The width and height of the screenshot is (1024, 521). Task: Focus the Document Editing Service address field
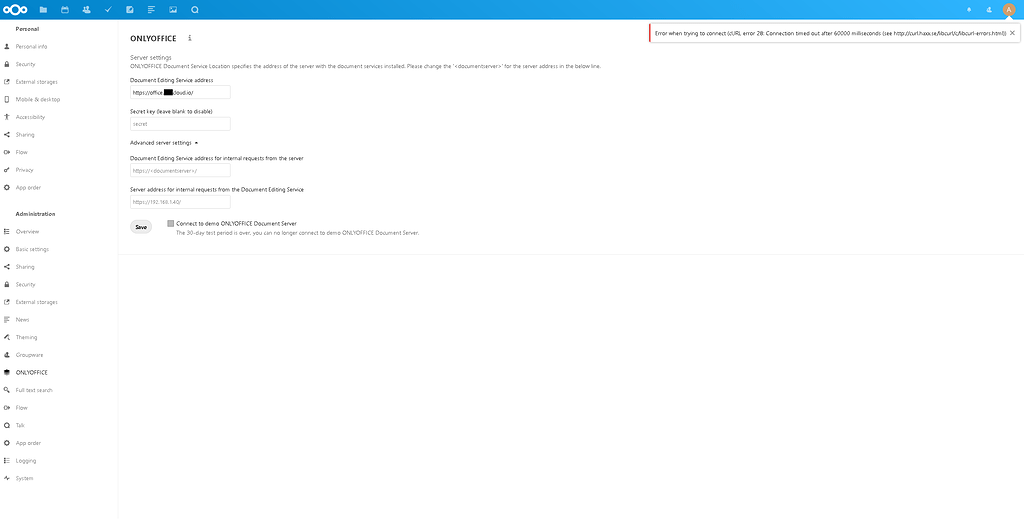(180, 93)
